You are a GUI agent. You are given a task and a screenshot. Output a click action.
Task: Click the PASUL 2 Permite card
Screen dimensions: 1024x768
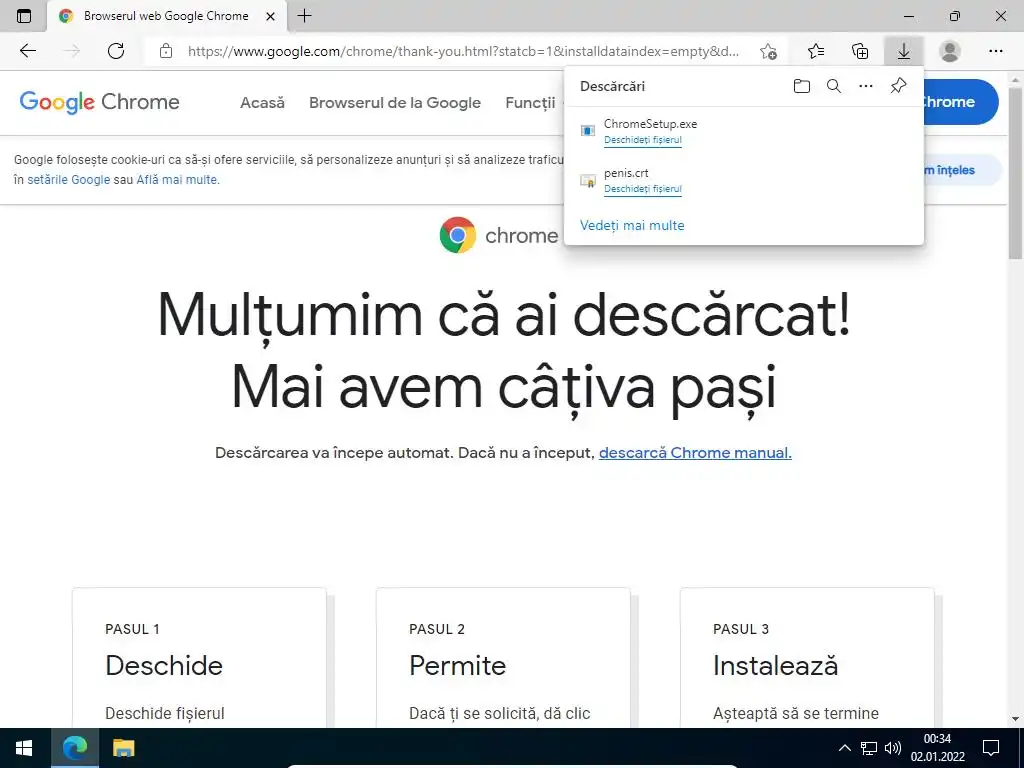(503, 658)
